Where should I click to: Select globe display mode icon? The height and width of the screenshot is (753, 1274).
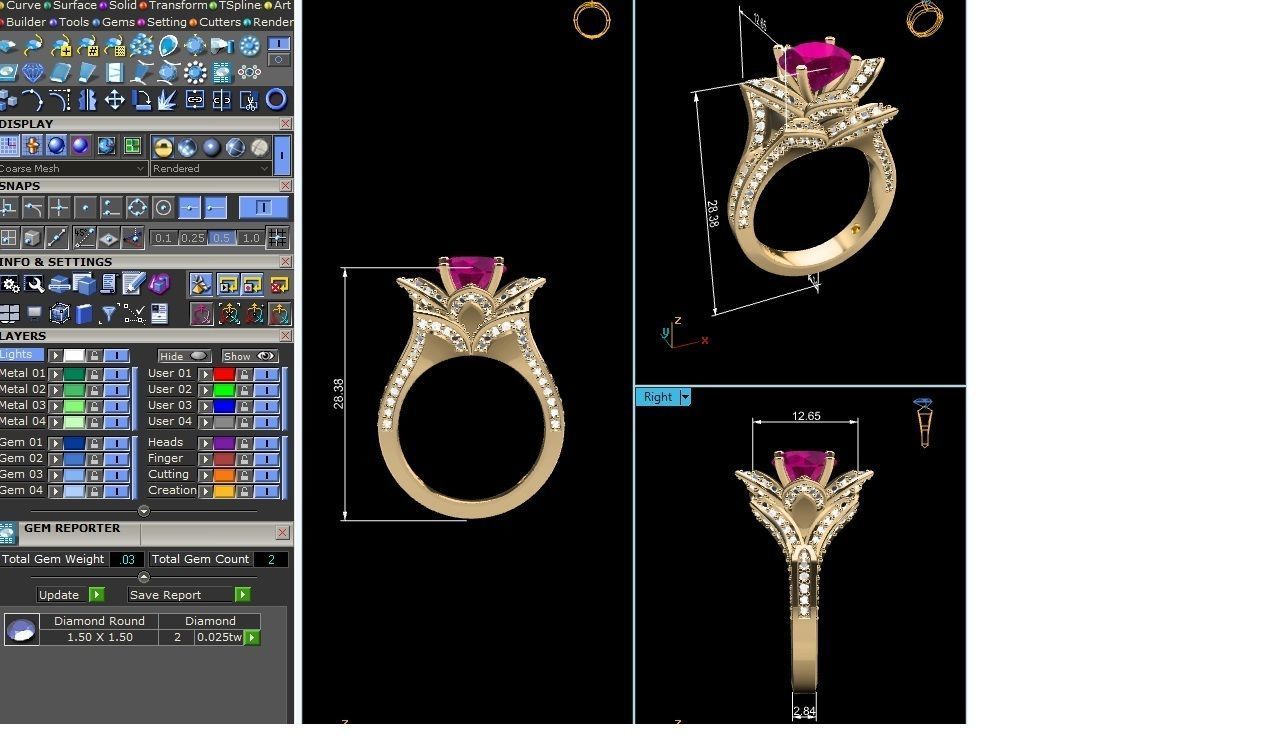(x=106, y=146)
